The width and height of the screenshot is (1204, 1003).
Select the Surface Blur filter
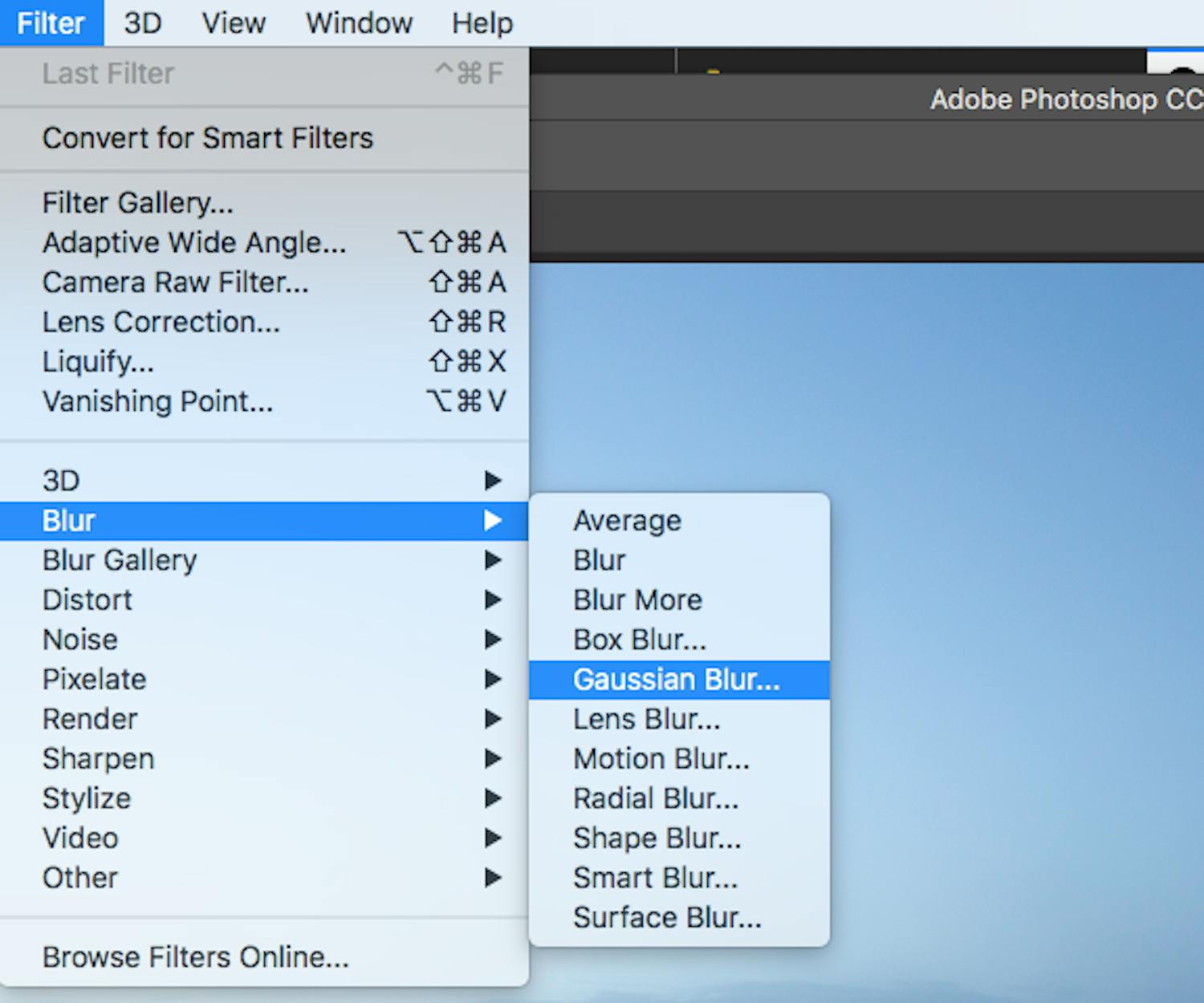pyautogui.click(x=667, y=917)
